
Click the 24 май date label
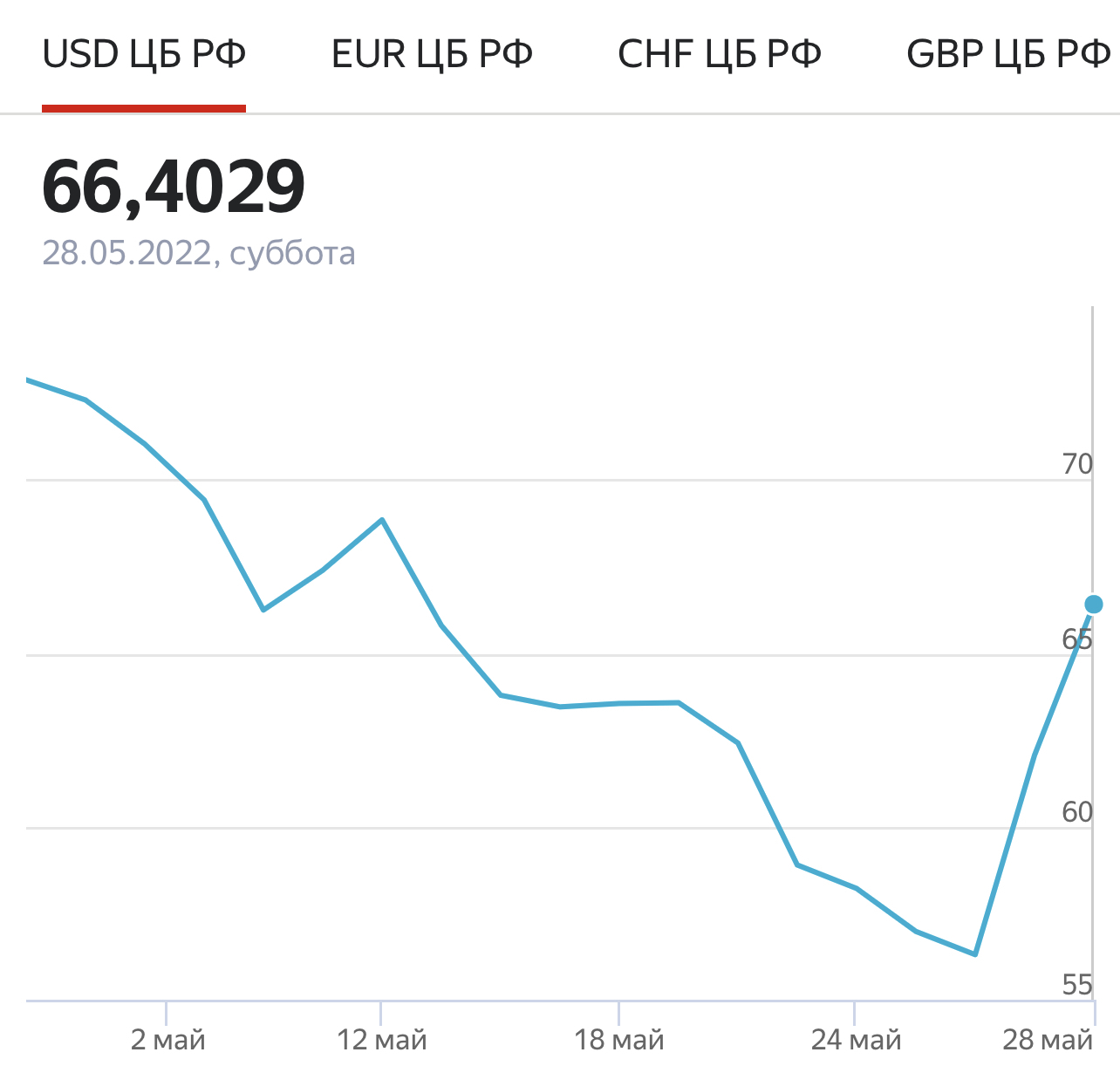pos(857,1040)
